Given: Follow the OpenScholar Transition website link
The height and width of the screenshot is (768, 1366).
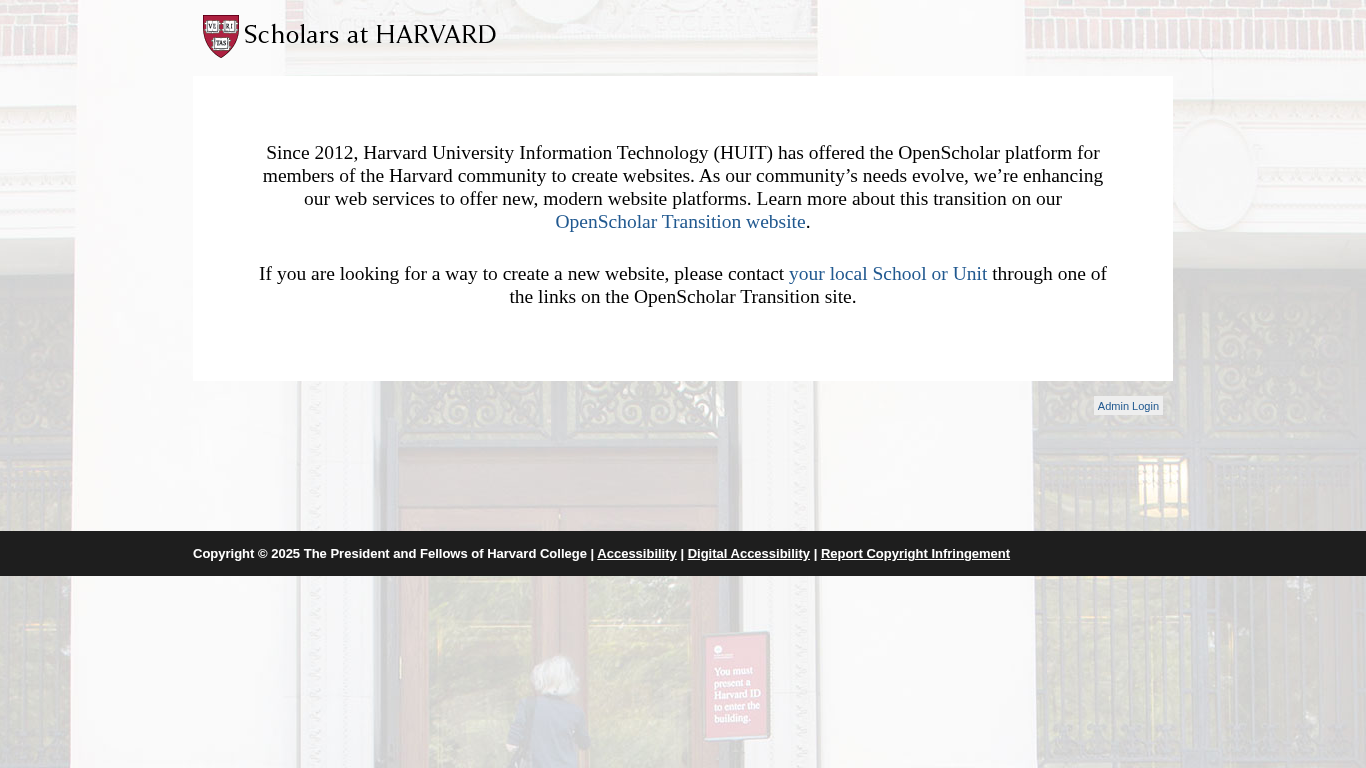Looking at the screenshot, I should [x=680, y=222].
